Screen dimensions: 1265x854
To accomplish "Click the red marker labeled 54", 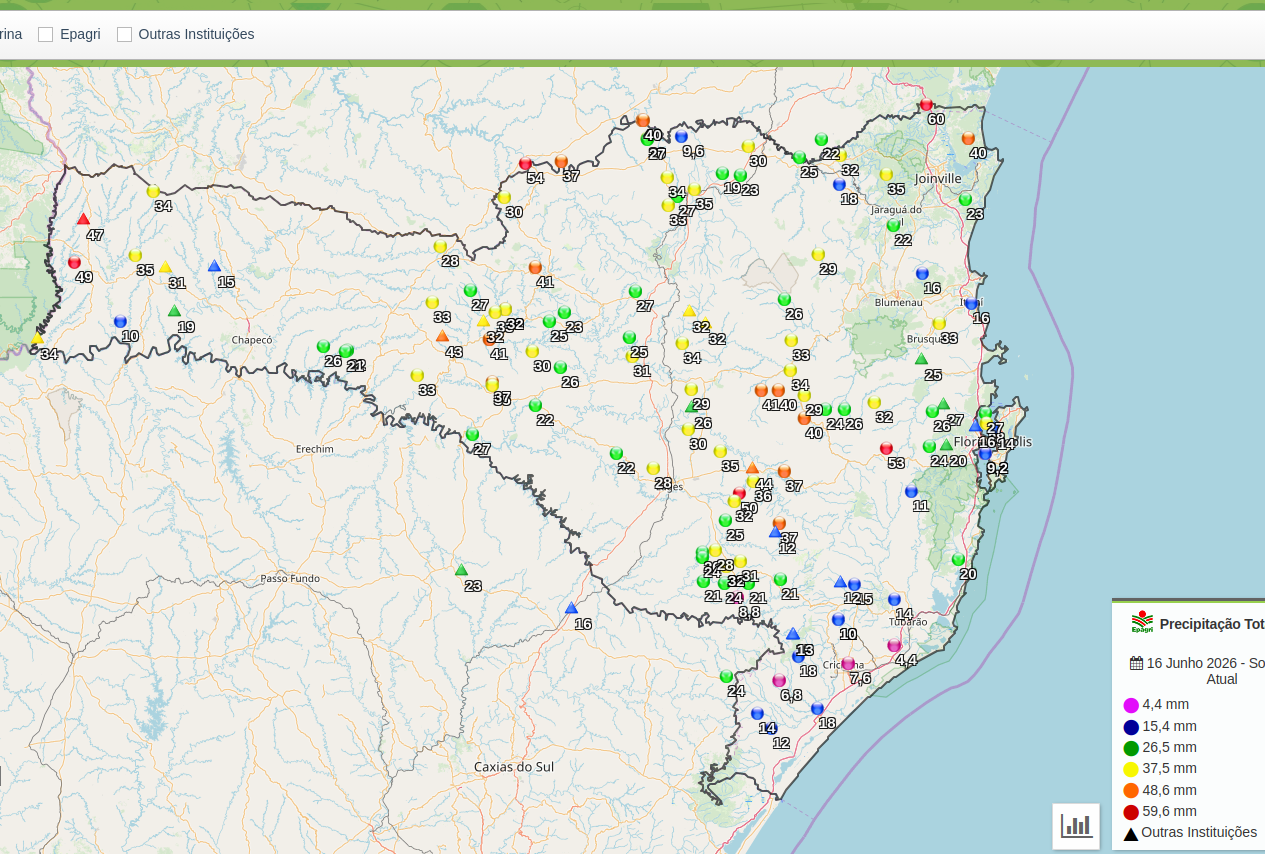I will point(525,163).
